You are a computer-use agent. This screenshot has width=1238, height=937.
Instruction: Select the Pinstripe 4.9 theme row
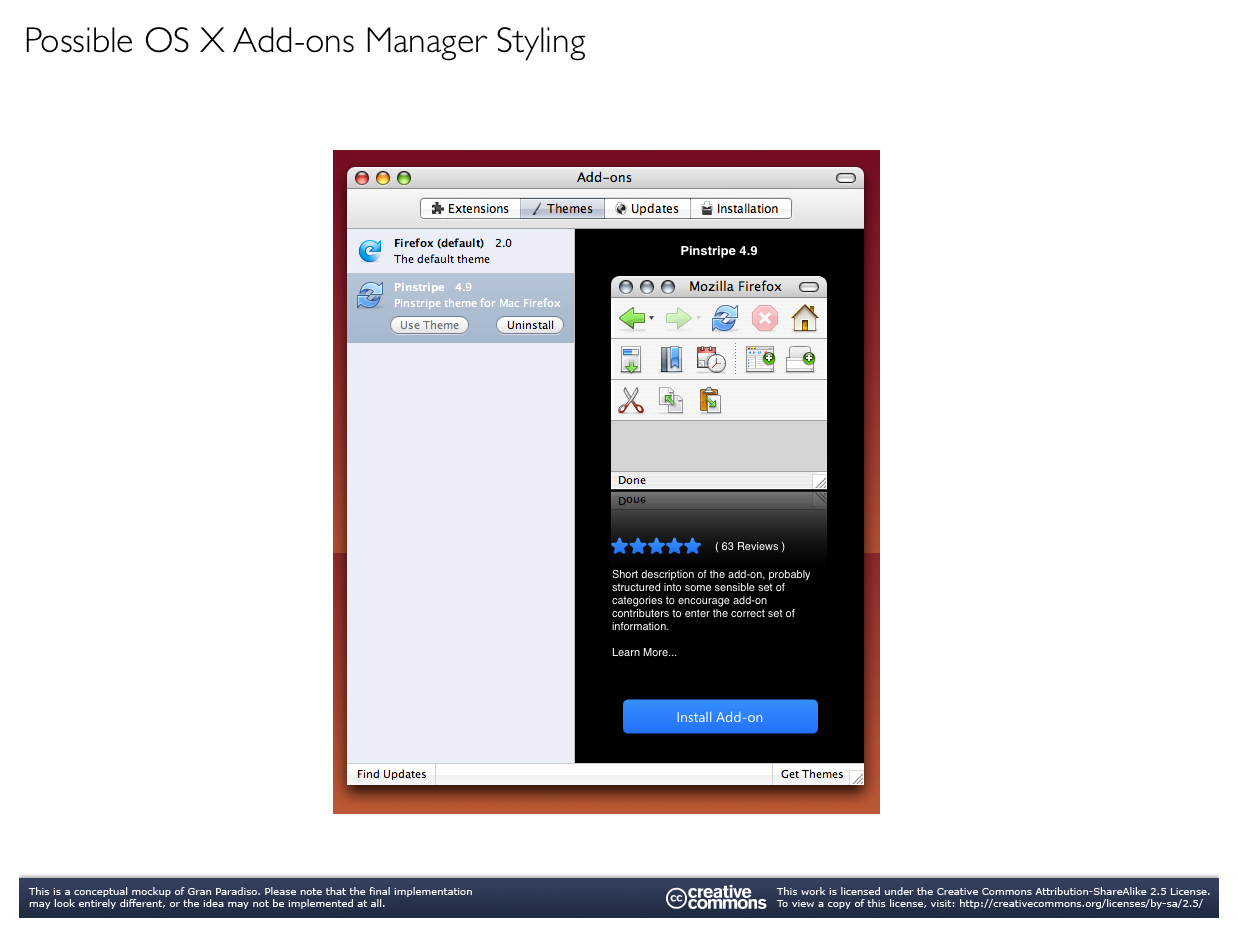tap(461, 308)
